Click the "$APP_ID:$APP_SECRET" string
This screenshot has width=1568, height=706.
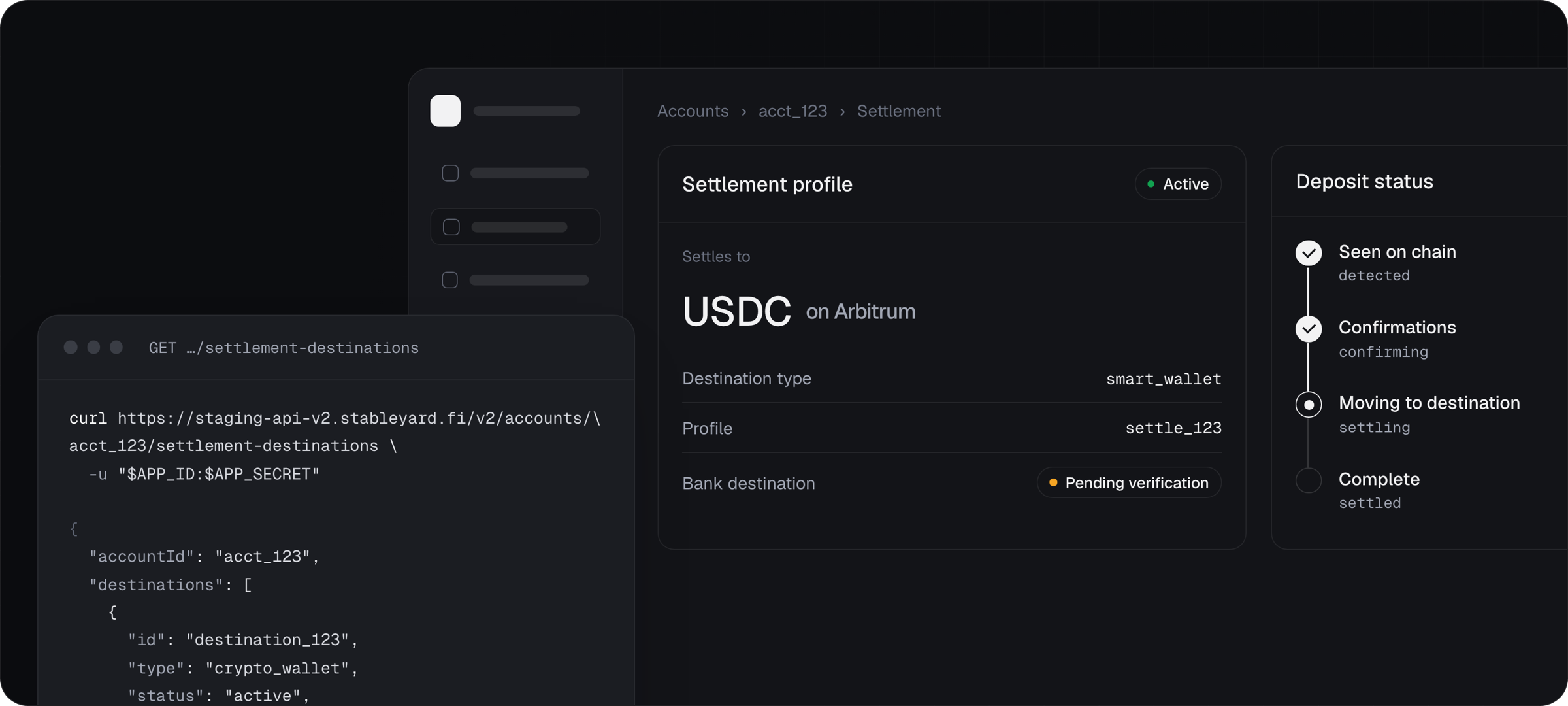219,474
